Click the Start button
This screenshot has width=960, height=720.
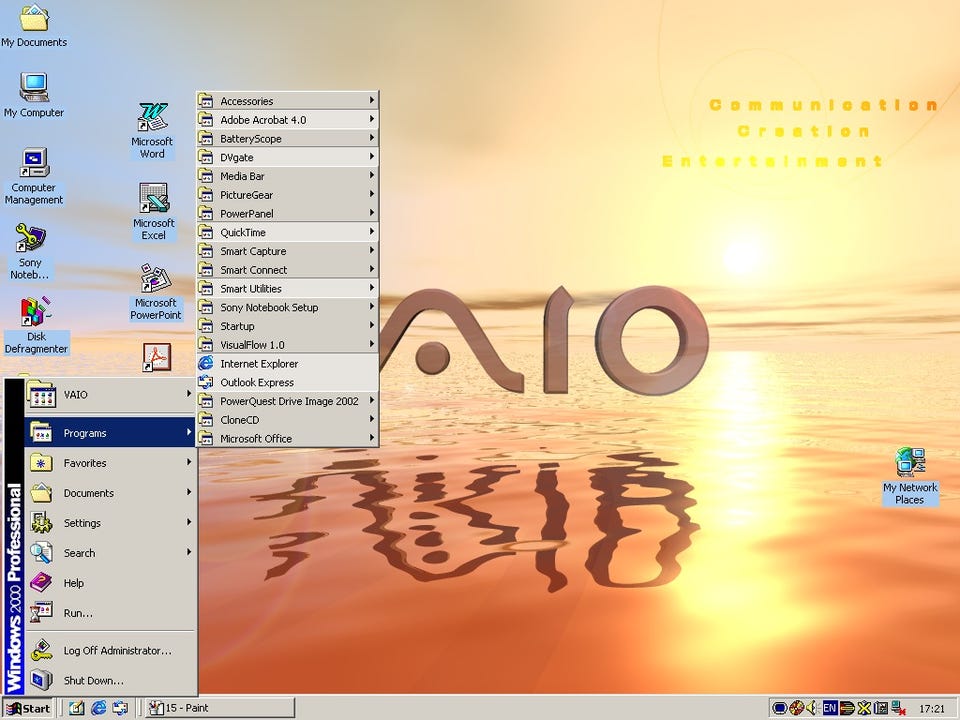28,708
